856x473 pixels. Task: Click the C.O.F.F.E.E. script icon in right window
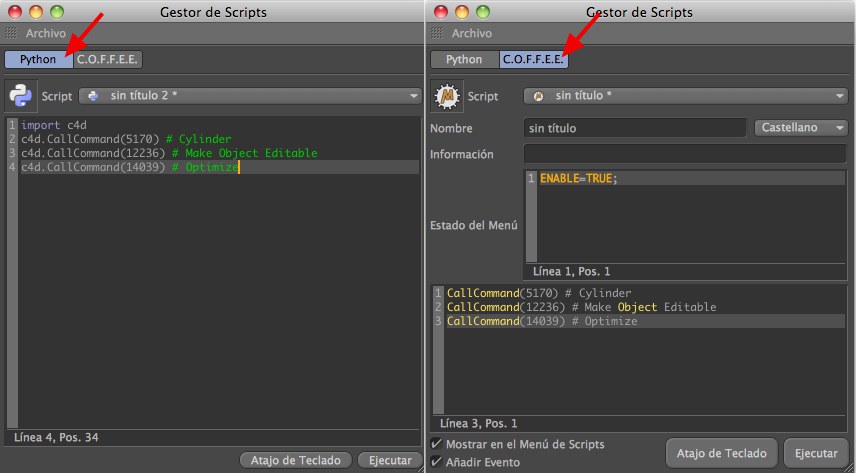pyautogui.click(x=446, y=96)
